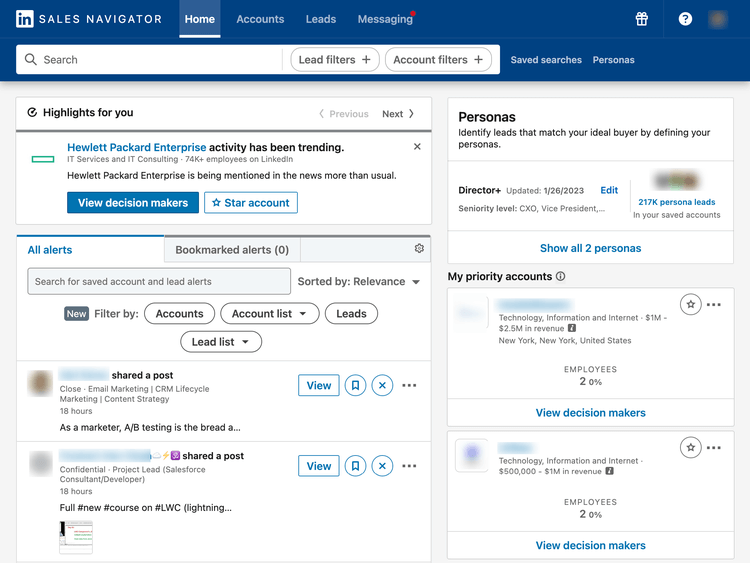750x563 pixels.
Task: Click the New filter badge
Action: (77, 314)
